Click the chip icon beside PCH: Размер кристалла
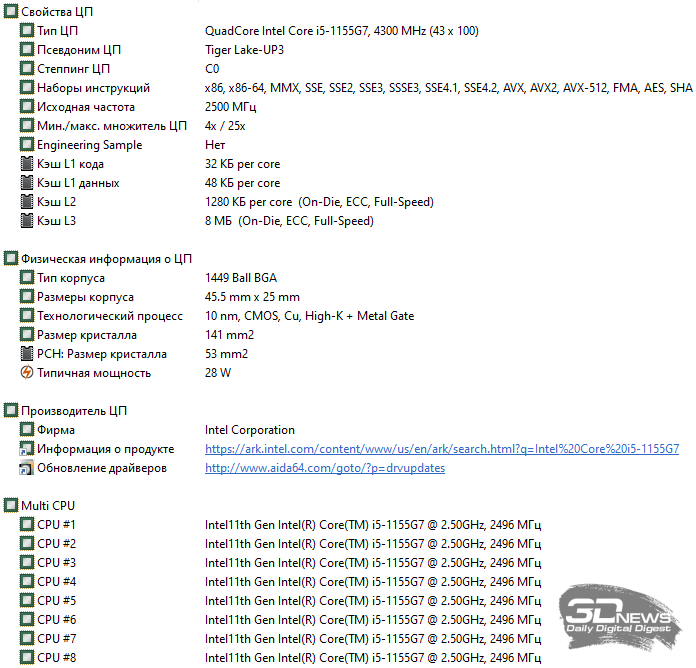This screenshot has width=696, height=668. [27, 354]
